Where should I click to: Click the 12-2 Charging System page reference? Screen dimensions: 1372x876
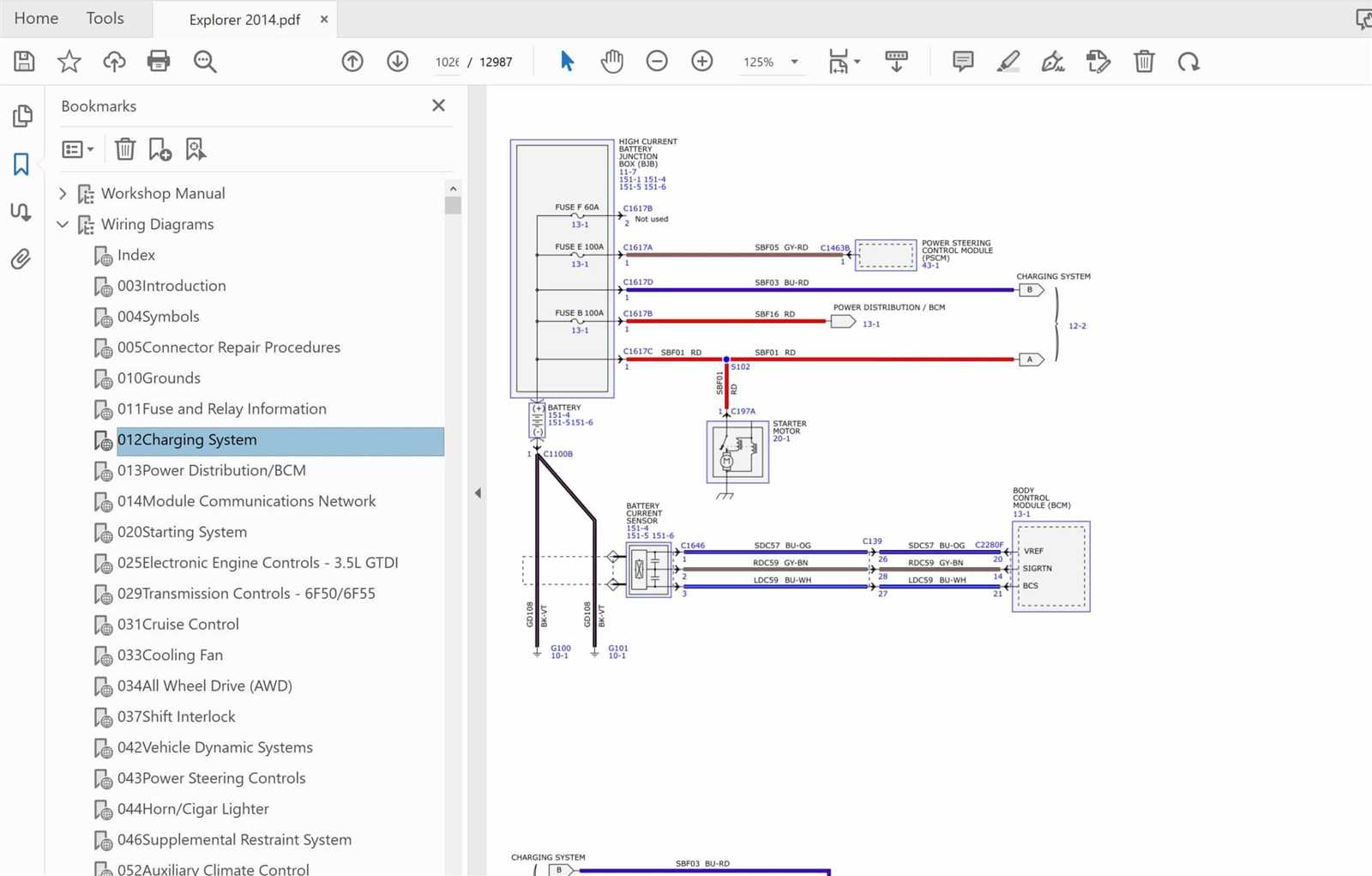1077,326
